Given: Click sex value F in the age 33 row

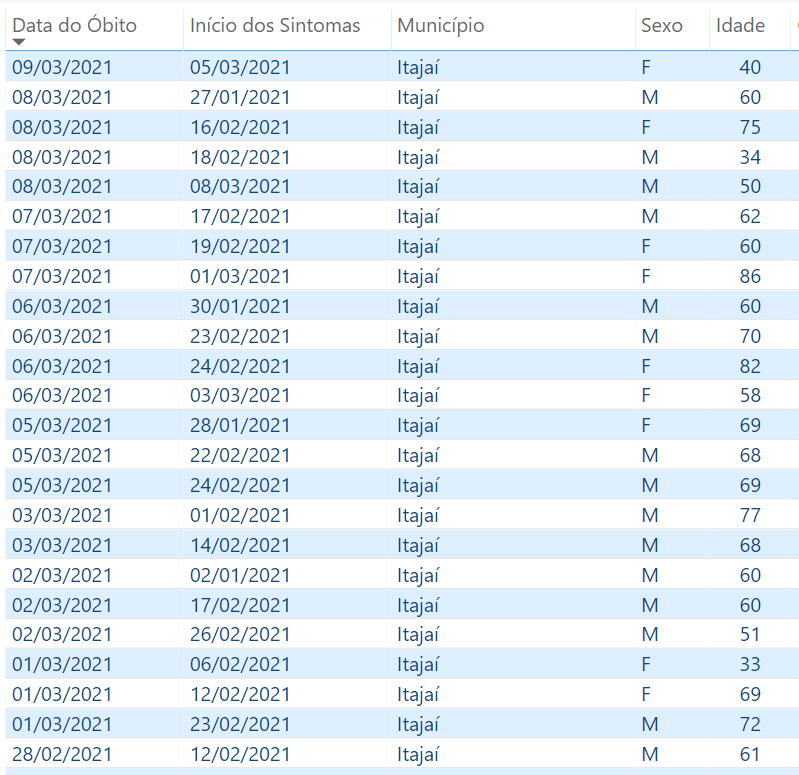Looking at the screenshot, I should tap(646, 664).
